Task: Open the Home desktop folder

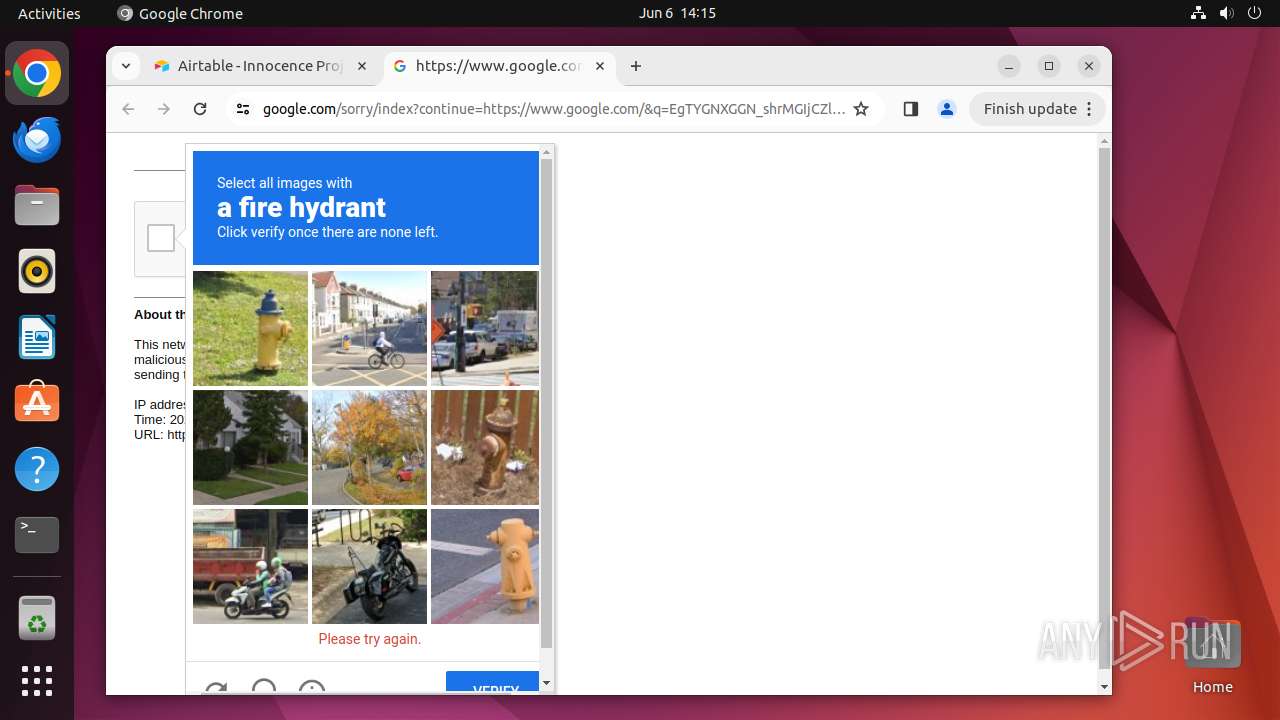Action: pyautogui.click(x=1212, y=656)
